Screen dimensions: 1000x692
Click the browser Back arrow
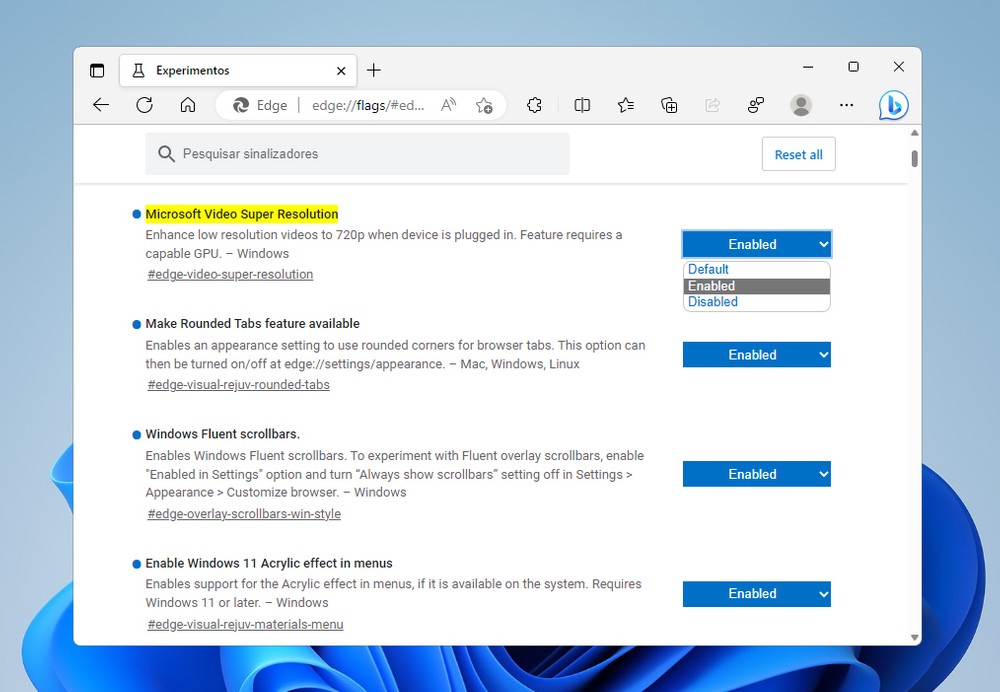tap(101, 105)
